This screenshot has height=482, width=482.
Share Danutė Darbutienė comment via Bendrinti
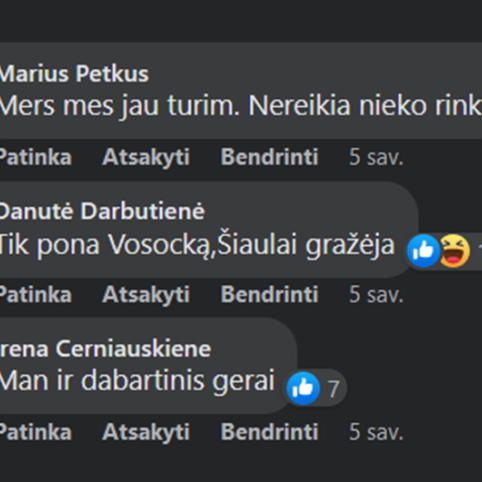coord(270,295)
